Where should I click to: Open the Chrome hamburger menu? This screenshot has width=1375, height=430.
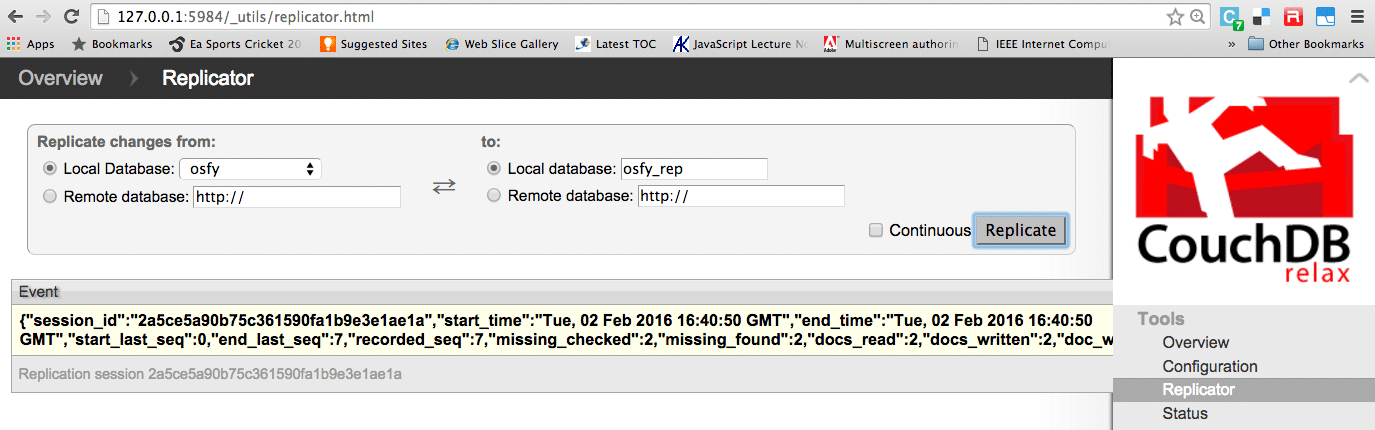coord(1357,17)
